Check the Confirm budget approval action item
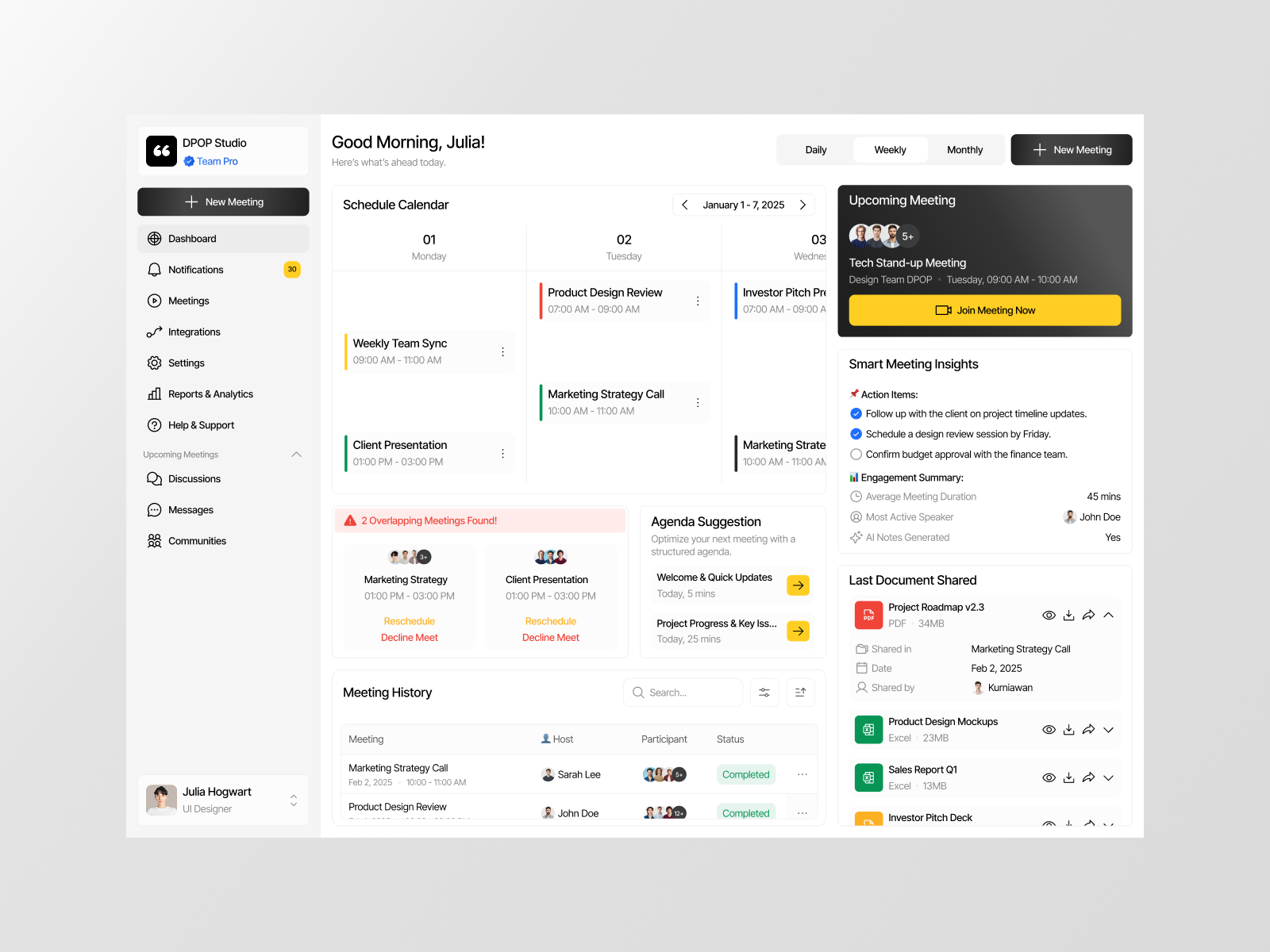1270x952 pixels. [856, 454]
